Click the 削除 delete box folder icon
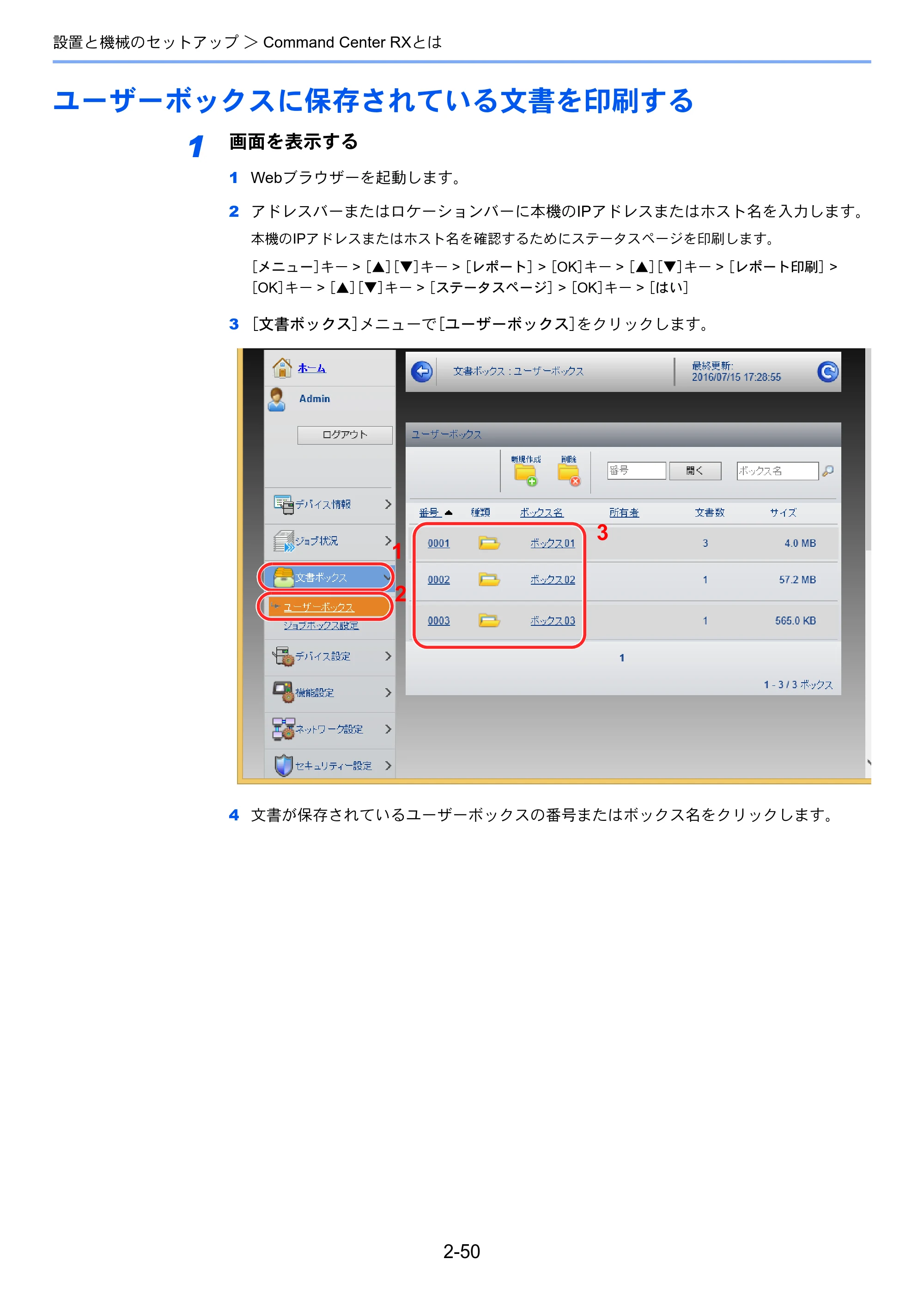The image size is (924, 1308). click(x=569, y=476)
